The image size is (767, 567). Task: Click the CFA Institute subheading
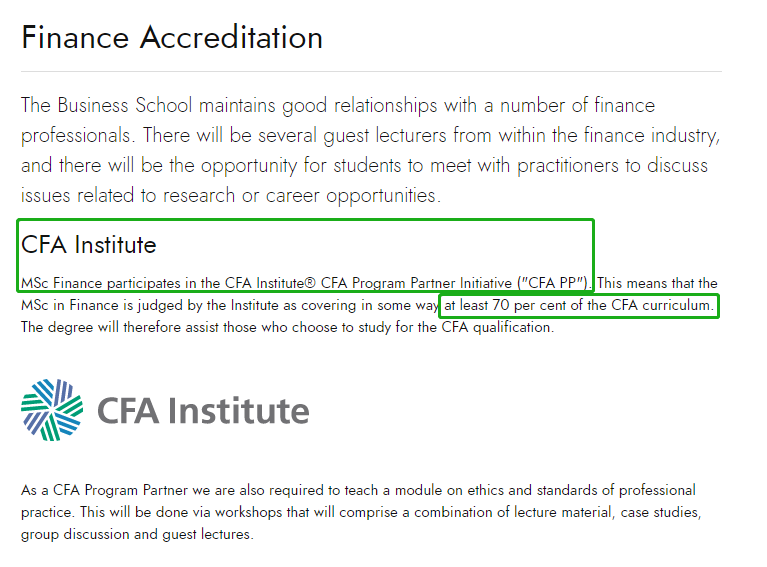tap(89, 244)
